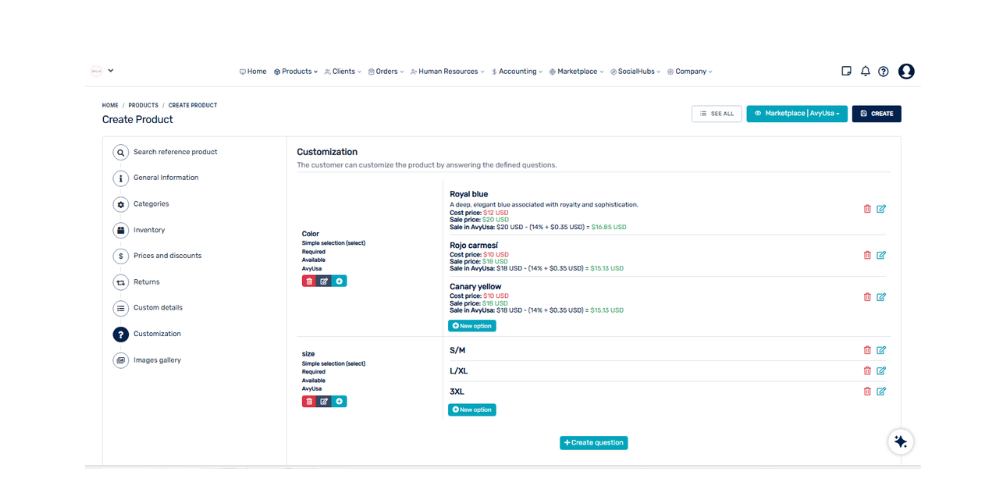Open the help question mark icon

tap(883, 71)
